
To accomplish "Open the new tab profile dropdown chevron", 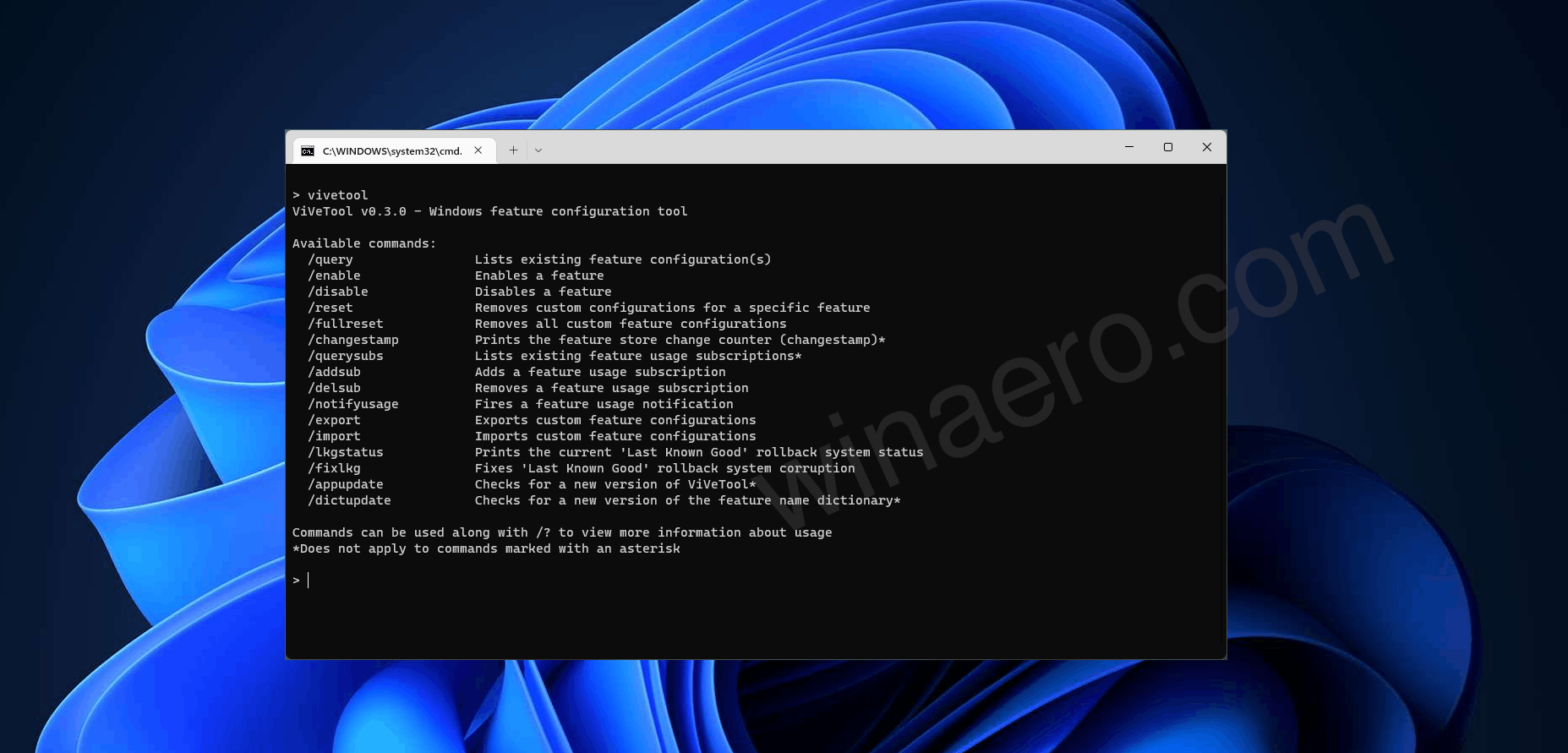I will click(x=538, y=150).
